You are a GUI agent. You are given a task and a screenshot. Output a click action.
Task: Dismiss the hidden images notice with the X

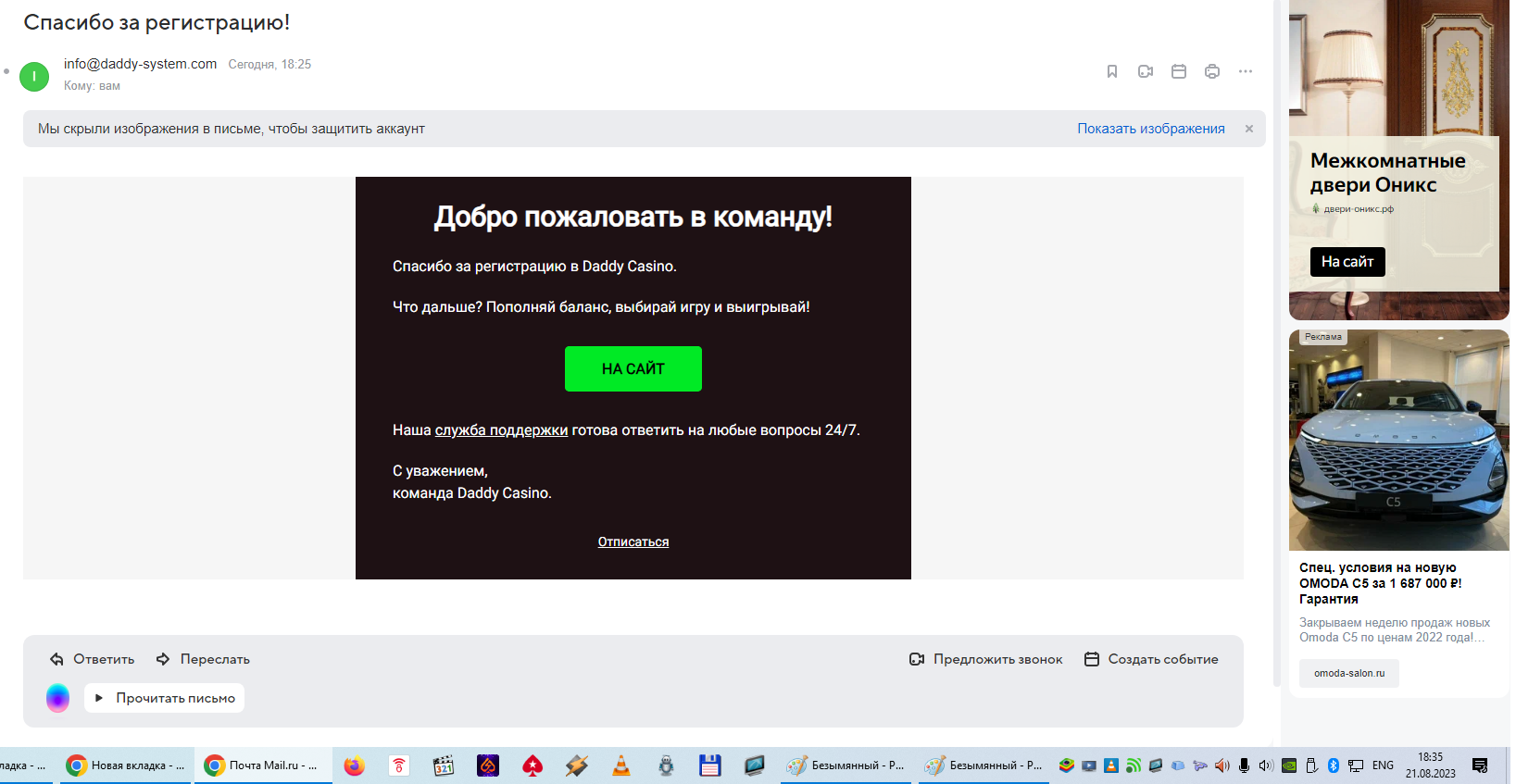click(1249, 129)
